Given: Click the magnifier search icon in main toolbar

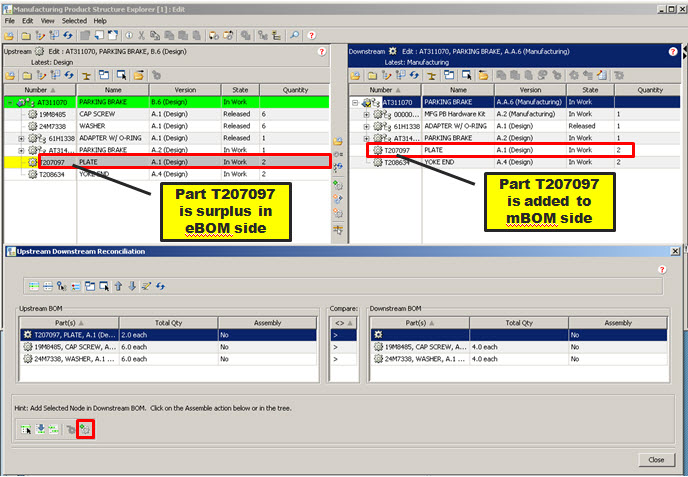Looking at the screenshot, I should (294, 36).
